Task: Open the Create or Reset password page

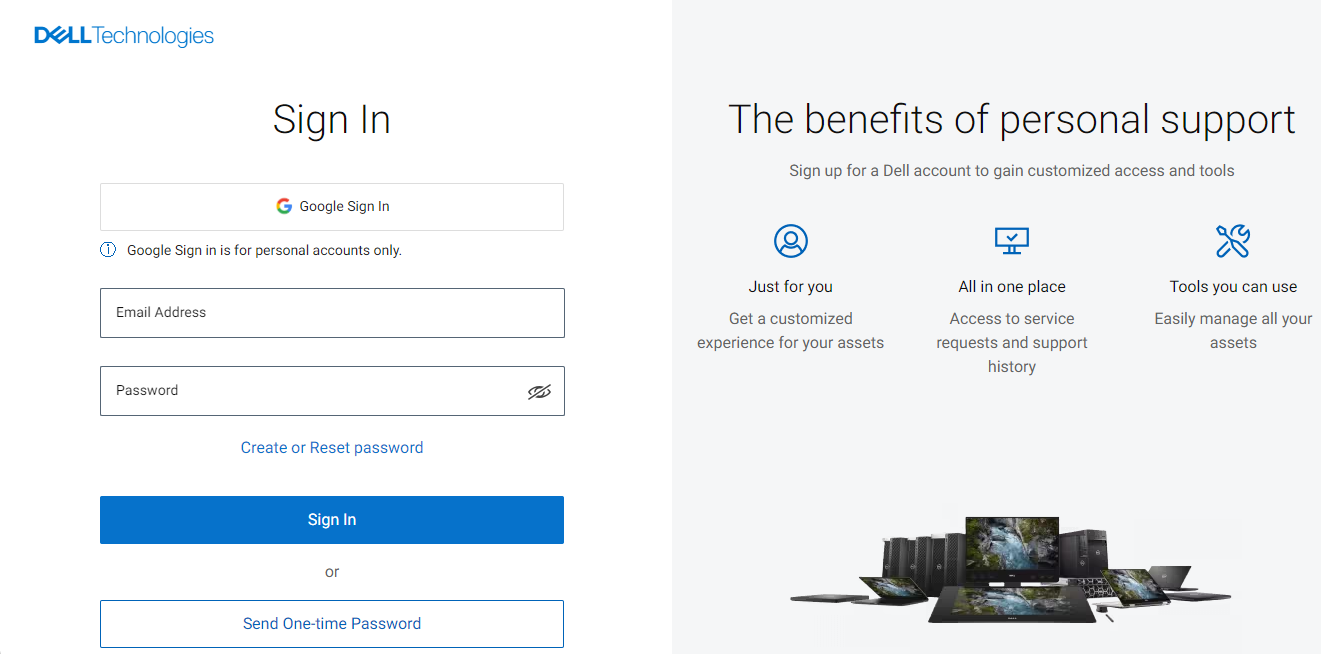Action: coord(331,447)
